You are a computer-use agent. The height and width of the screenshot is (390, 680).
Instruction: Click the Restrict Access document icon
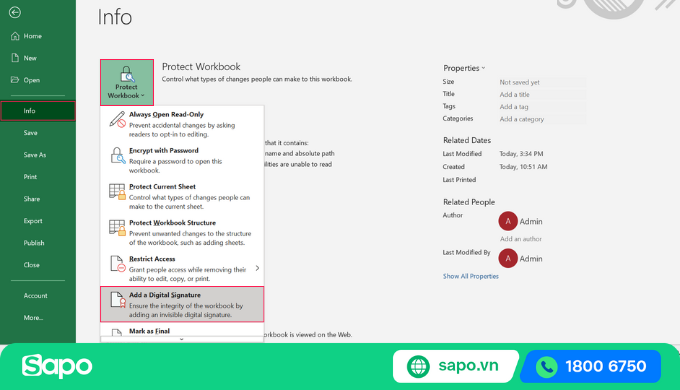117,263
